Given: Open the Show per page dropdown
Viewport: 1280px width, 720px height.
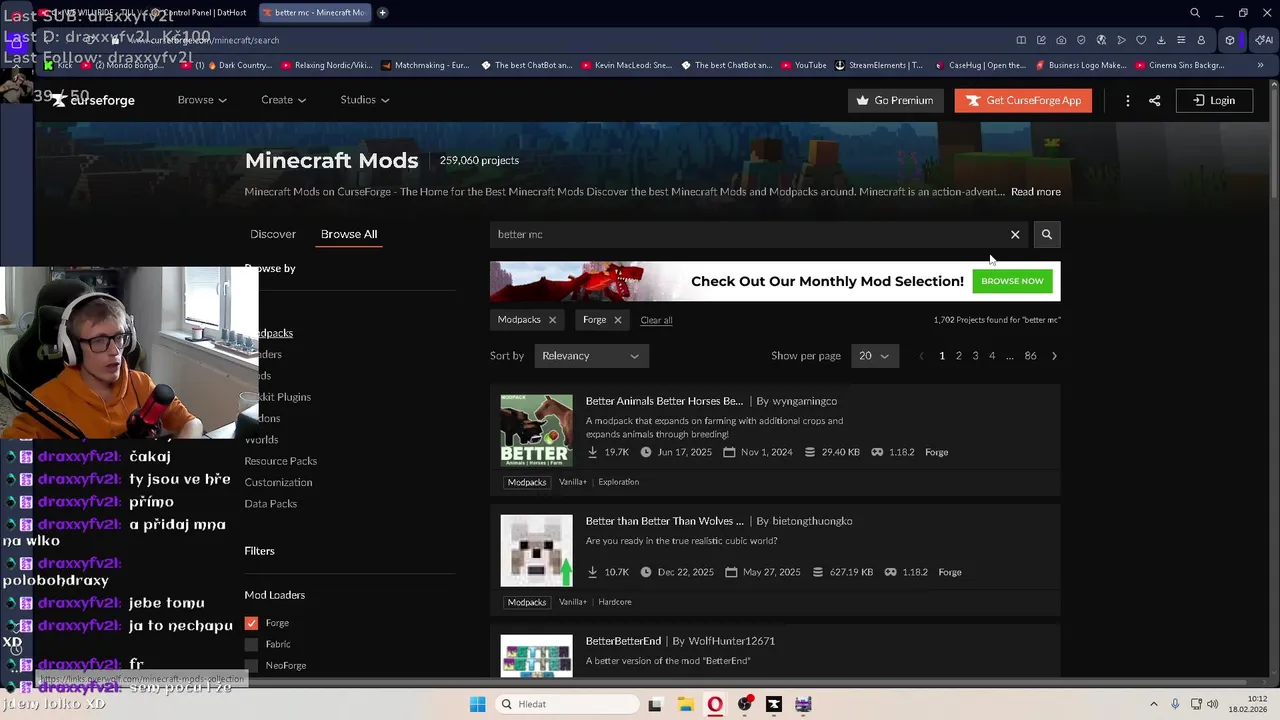Looking at the screenshot, I should 874,356.
